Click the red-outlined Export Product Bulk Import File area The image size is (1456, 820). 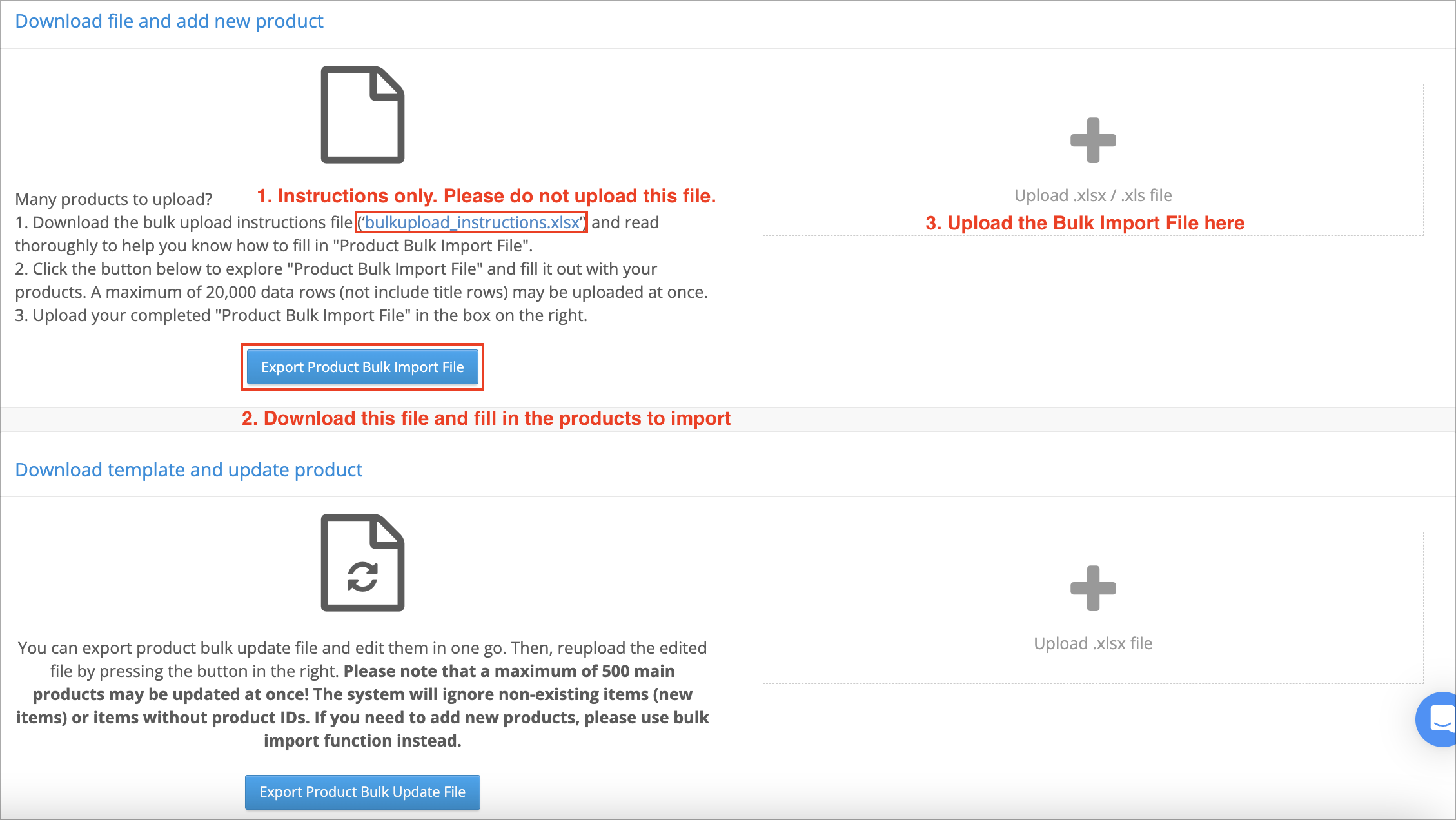pyautogui.click(x=362, y=367)
